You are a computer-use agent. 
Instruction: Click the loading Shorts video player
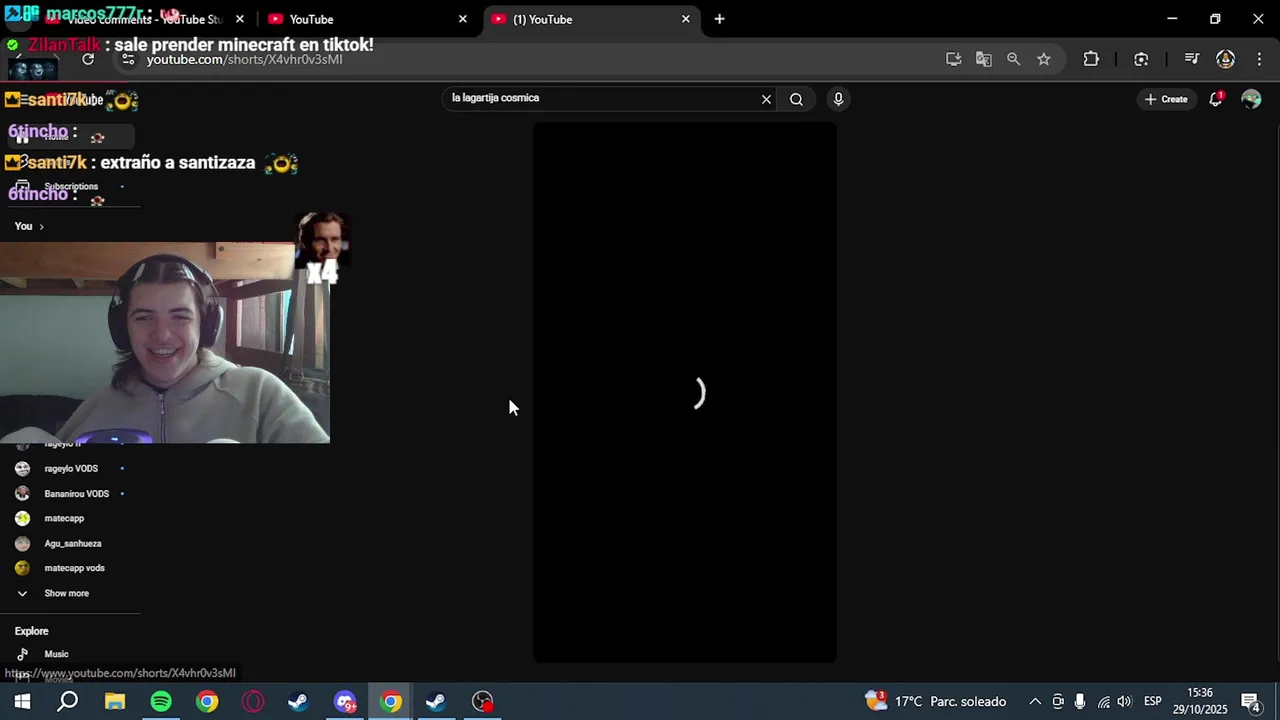(685, 392)
